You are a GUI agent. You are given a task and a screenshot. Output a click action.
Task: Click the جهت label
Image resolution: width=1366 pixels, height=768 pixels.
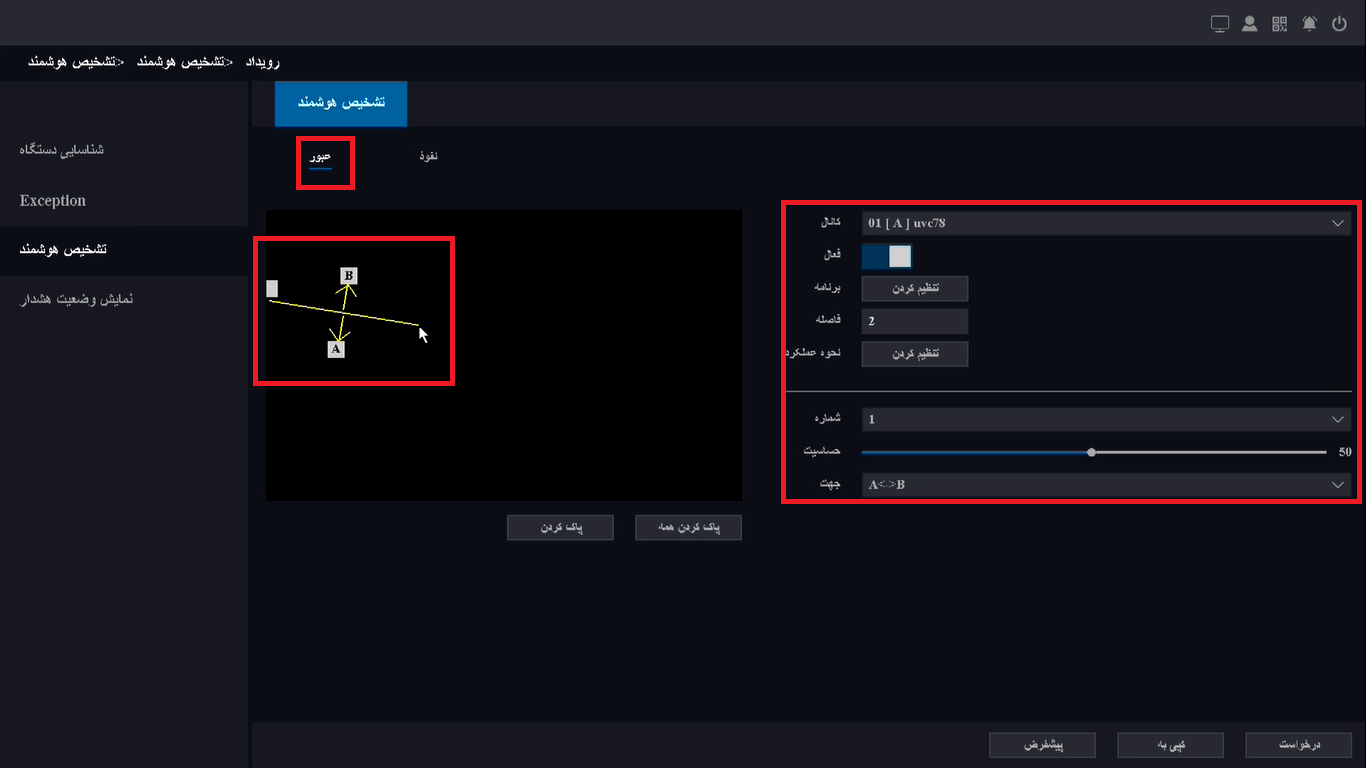[x=830, y=485]
